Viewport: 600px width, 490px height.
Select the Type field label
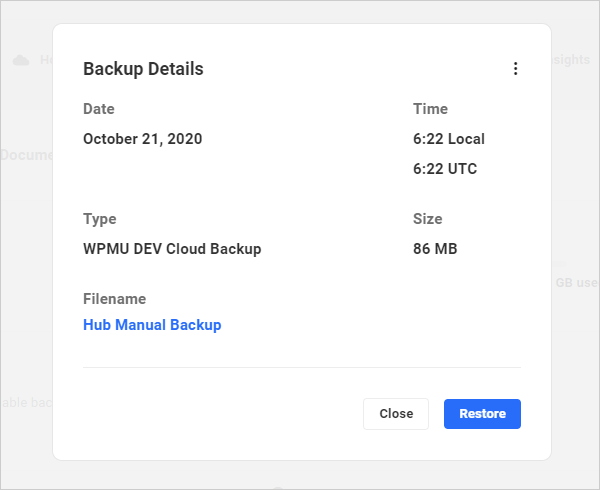point(100,219)
